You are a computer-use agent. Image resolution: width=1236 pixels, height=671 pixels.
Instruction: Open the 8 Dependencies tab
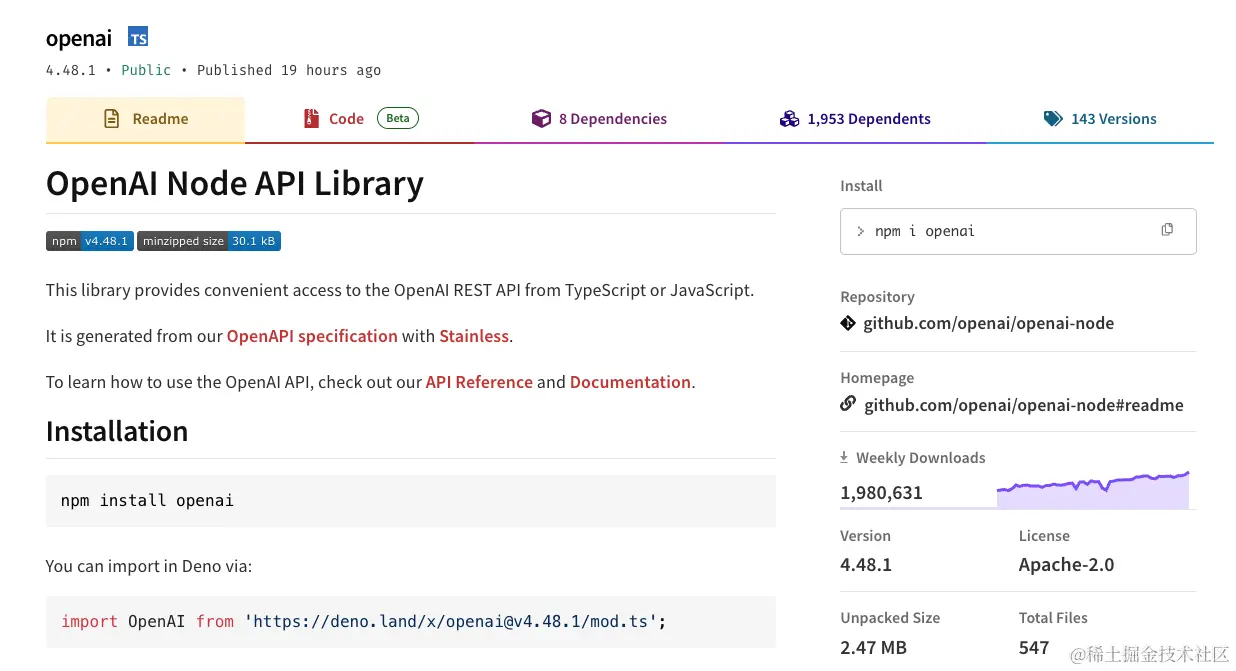599,119
